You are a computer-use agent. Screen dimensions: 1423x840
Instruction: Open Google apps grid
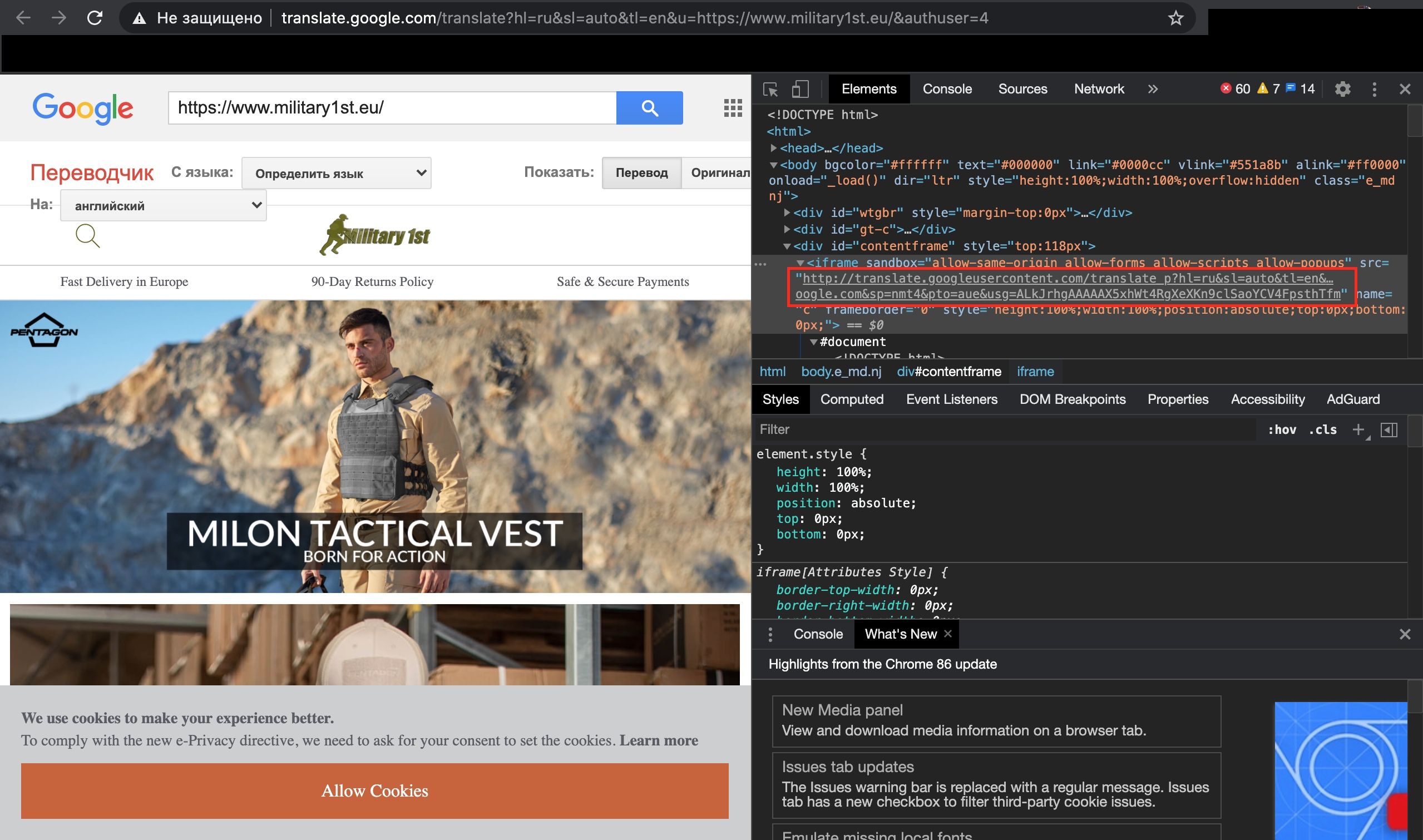733,107
